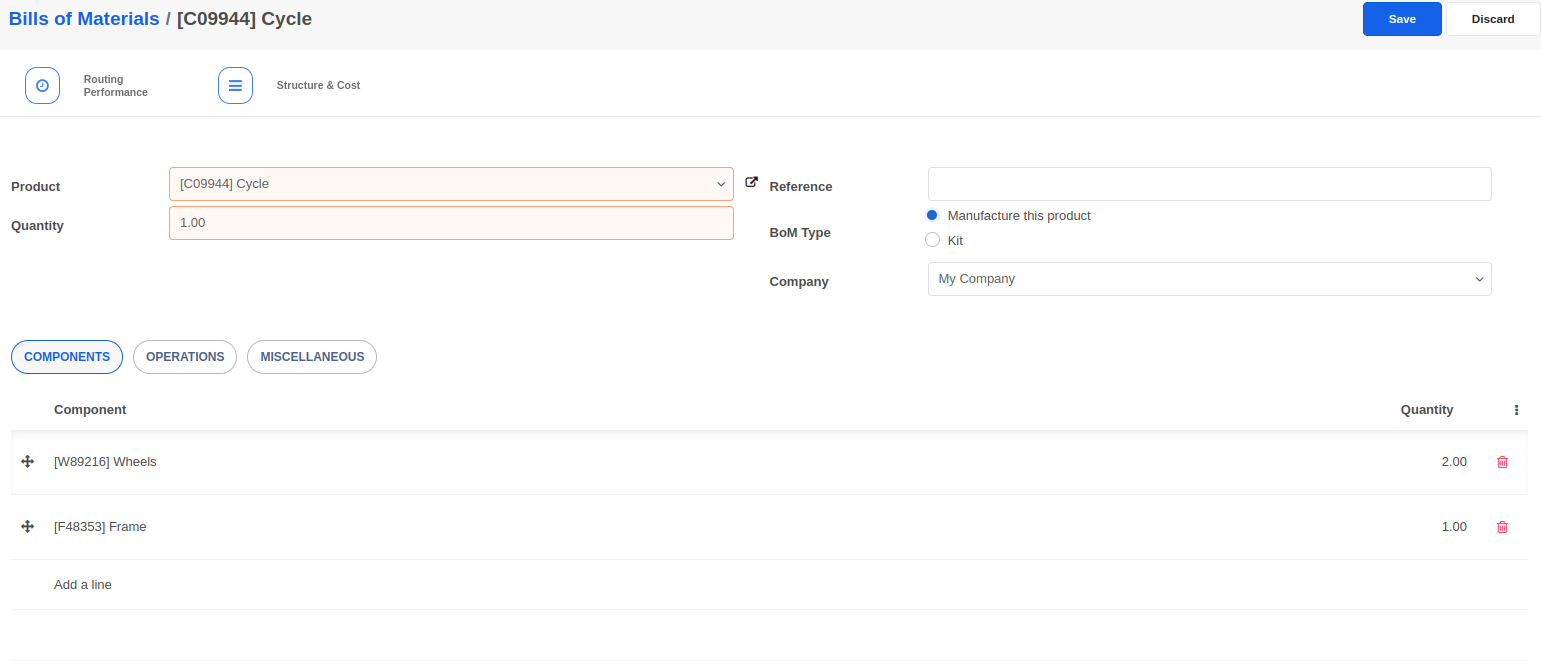
Task: Open column options kebab menu
Action: point(1516,410)
